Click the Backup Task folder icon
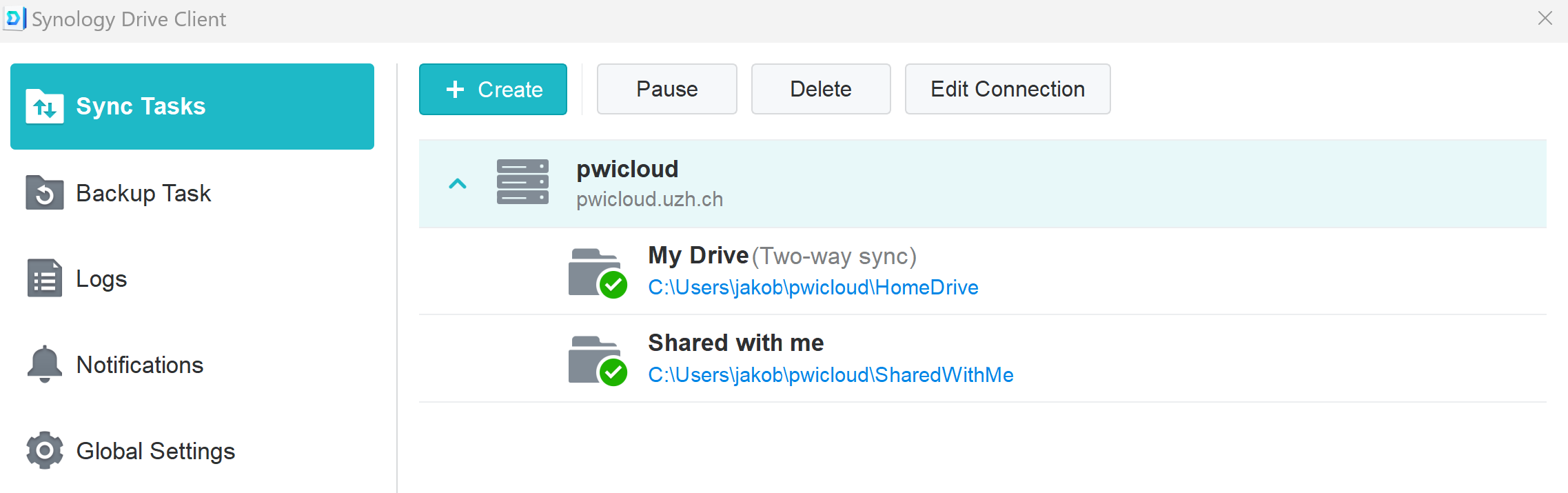Image resolution: width=1568 pixels, height=493 pixels. 45,192
